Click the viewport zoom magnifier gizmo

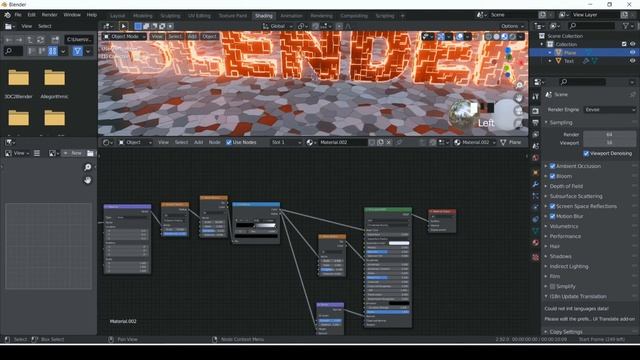(519, 85)
